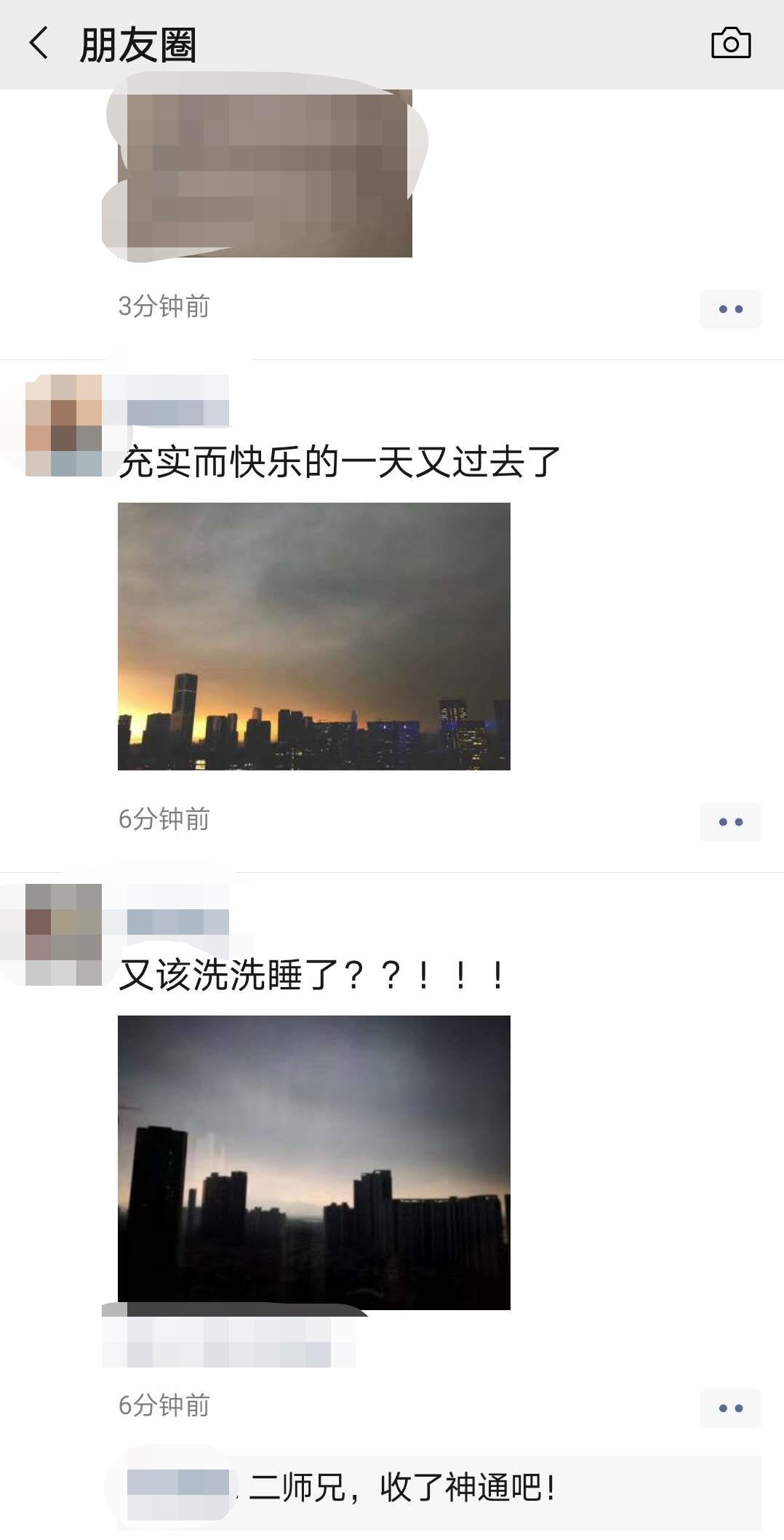The height and width of the screenshot is (1540, 784).
Task: Tap the post text 充实而快乐的一天又过去了
Action: 340,461
